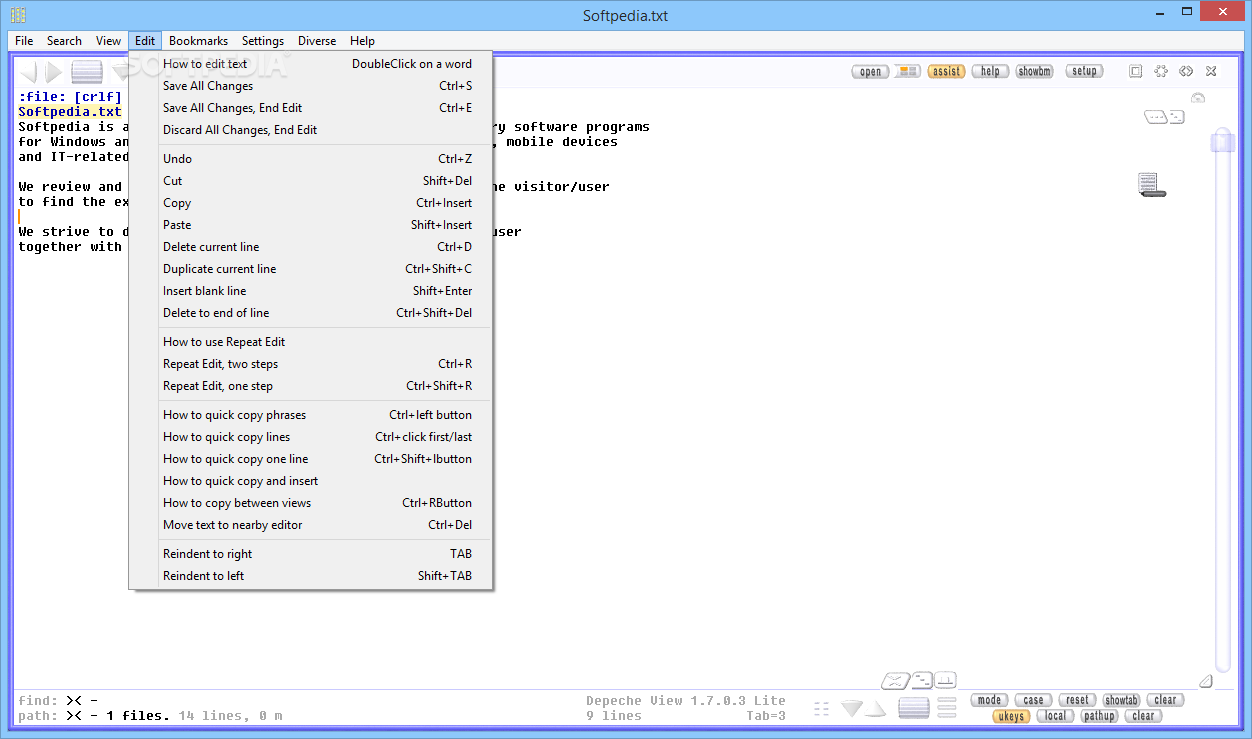
Task: Click the orange grid layout icon beside open
Action: pos(907,71)
